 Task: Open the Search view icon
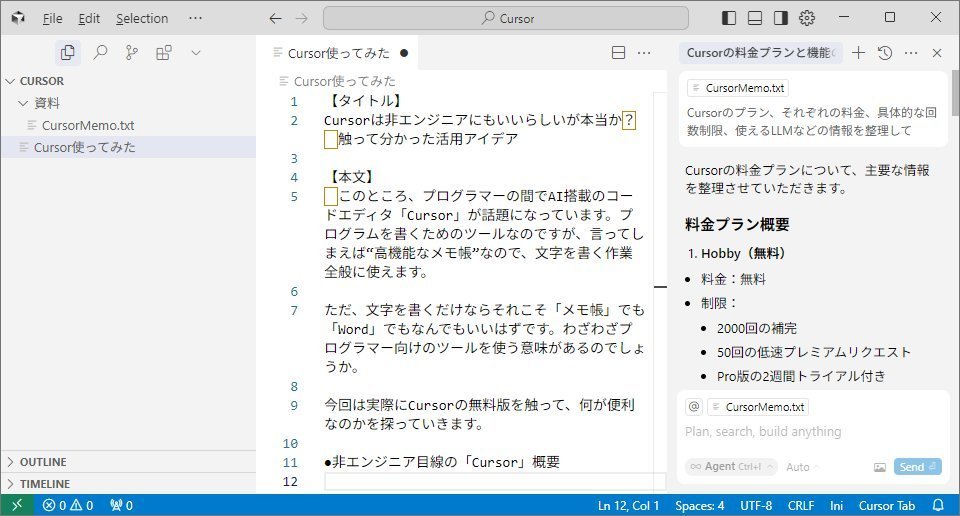point(100,53)
